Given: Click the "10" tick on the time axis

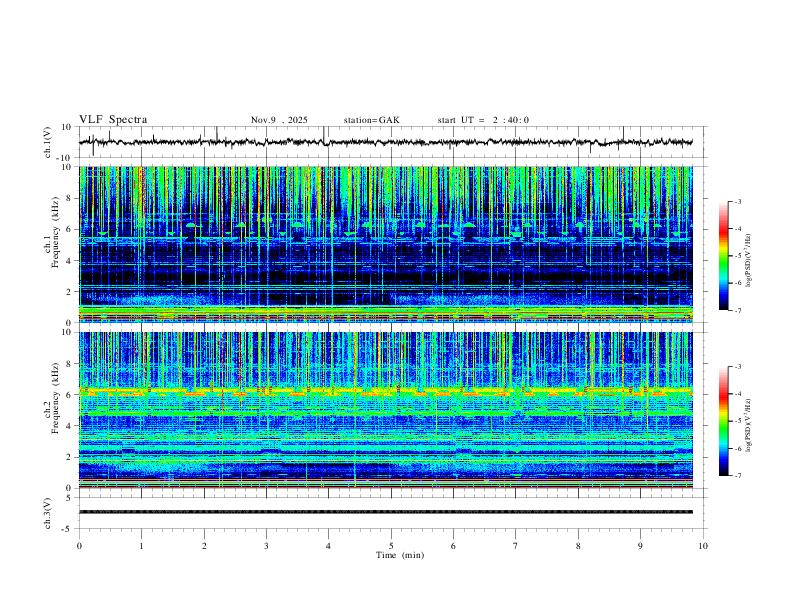Looking at the screenshot, I should (x=703, y=546).
